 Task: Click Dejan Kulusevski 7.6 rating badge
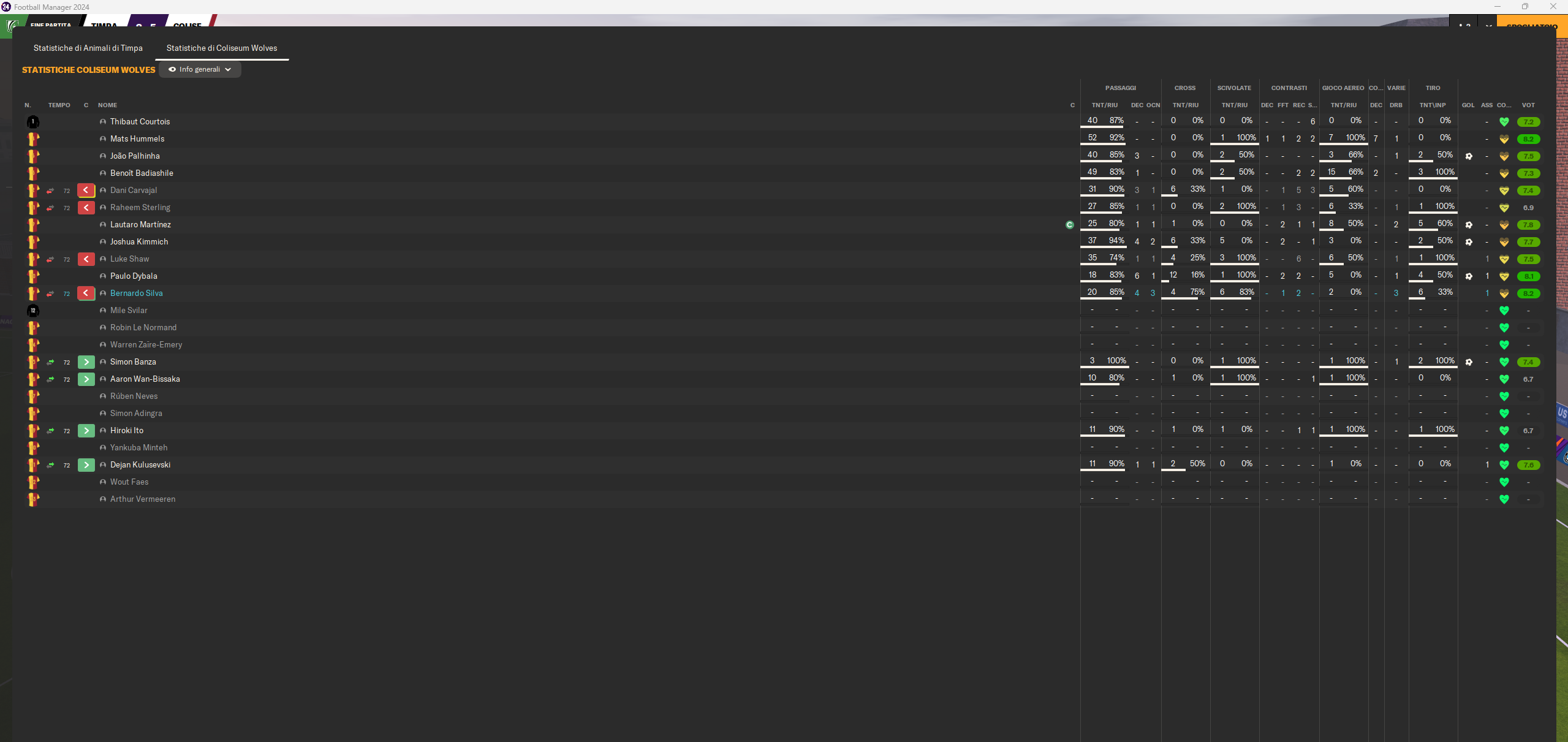pyautogui.click(x=1528, y=465)
